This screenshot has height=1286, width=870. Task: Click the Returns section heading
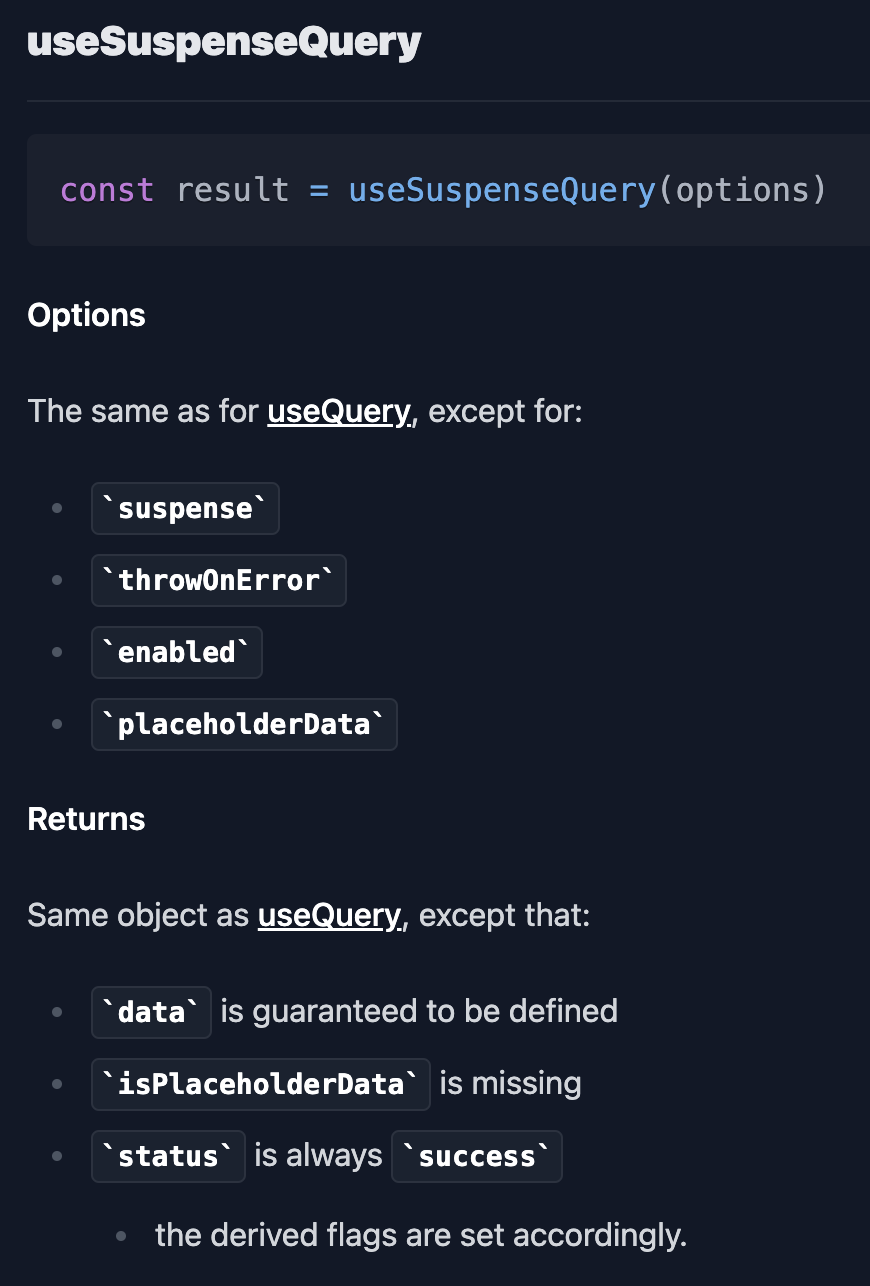(x=87, y=819)
